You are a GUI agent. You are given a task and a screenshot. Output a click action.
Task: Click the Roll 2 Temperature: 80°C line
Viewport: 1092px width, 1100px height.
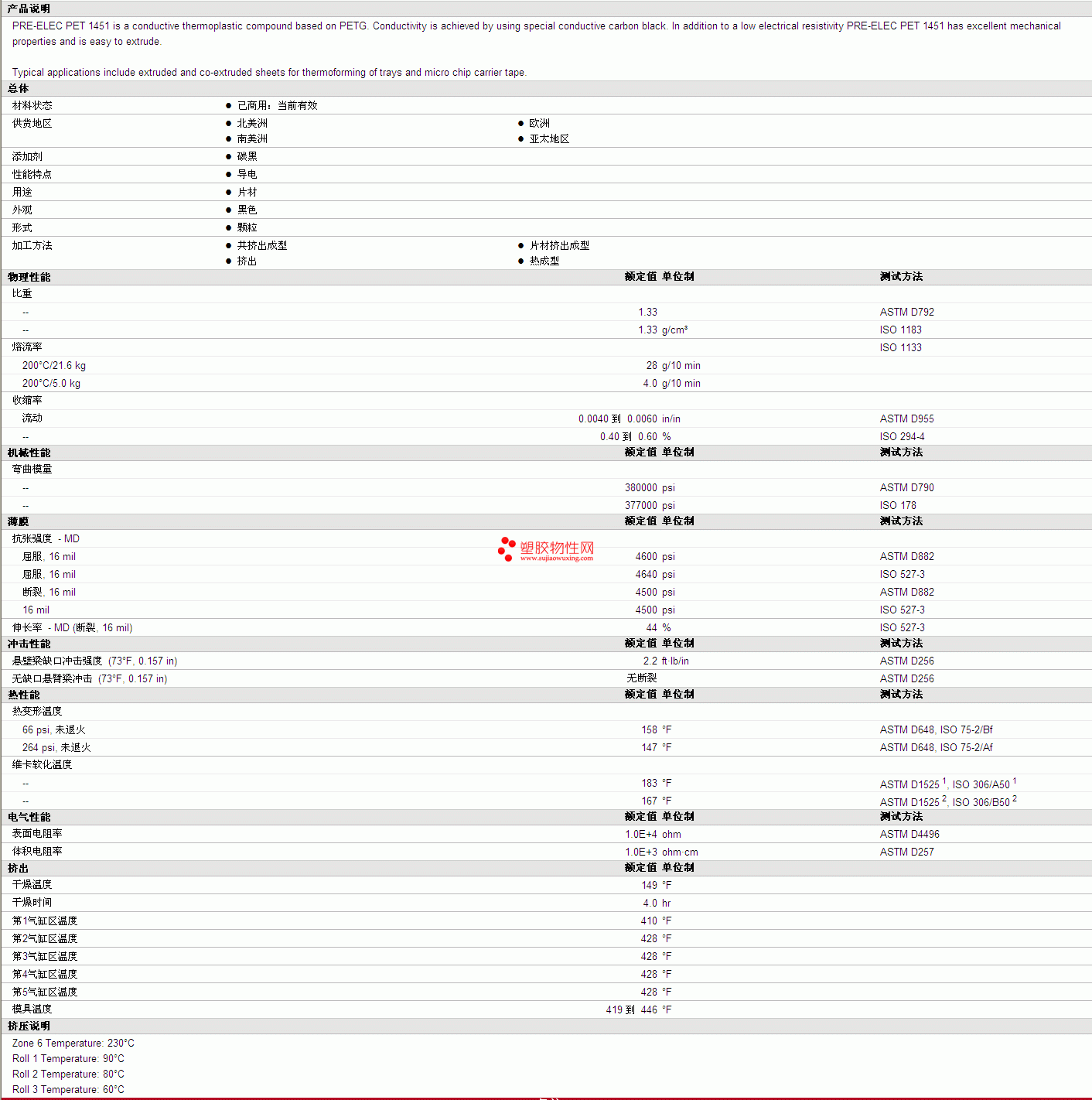pyautogui.click(x=68, y=1074)
